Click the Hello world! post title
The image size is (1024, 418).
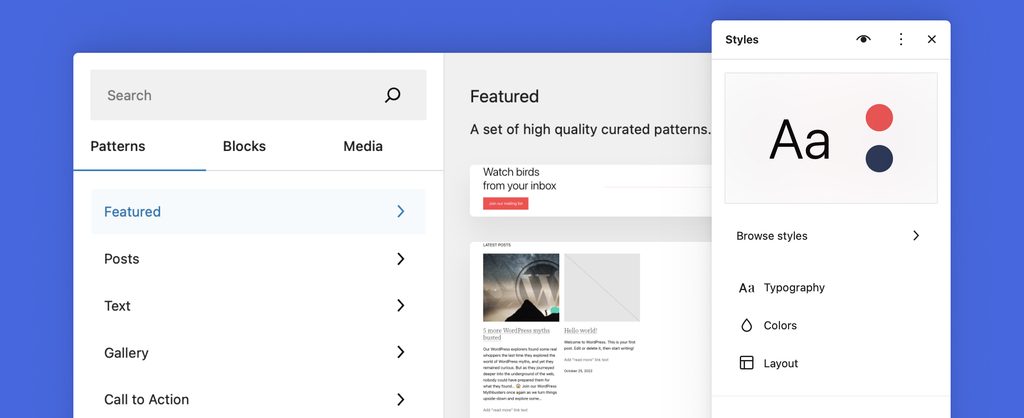click(x=581, y=331)
